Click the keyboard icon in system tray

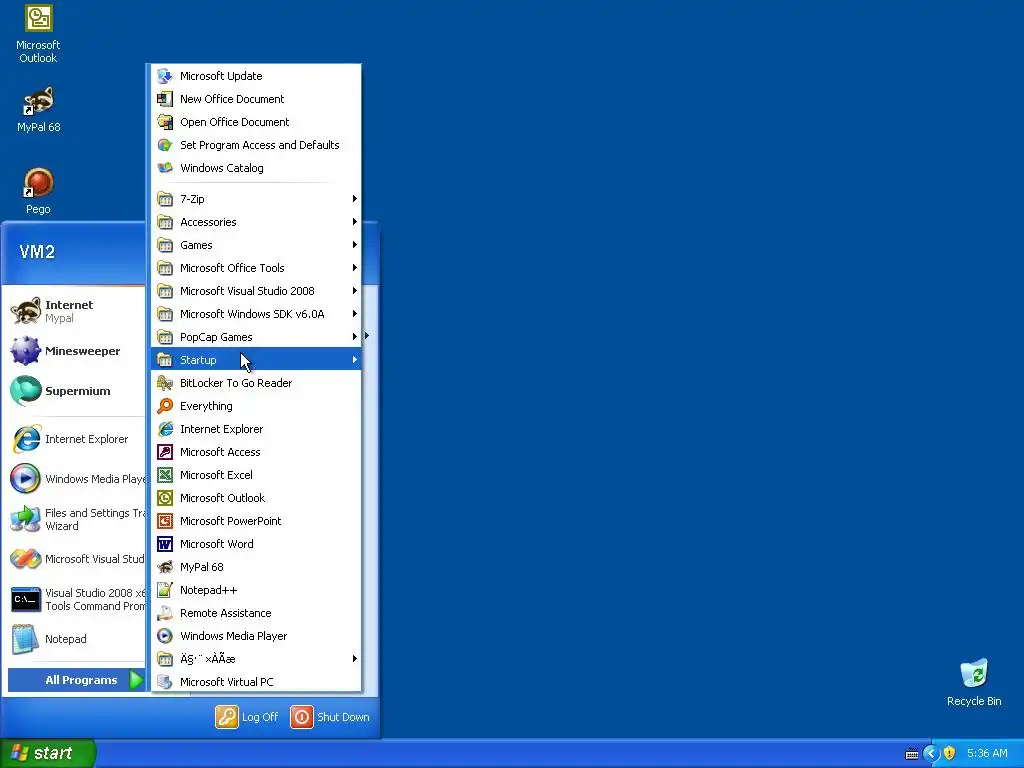pyautogui.click(x=912, y=754)
